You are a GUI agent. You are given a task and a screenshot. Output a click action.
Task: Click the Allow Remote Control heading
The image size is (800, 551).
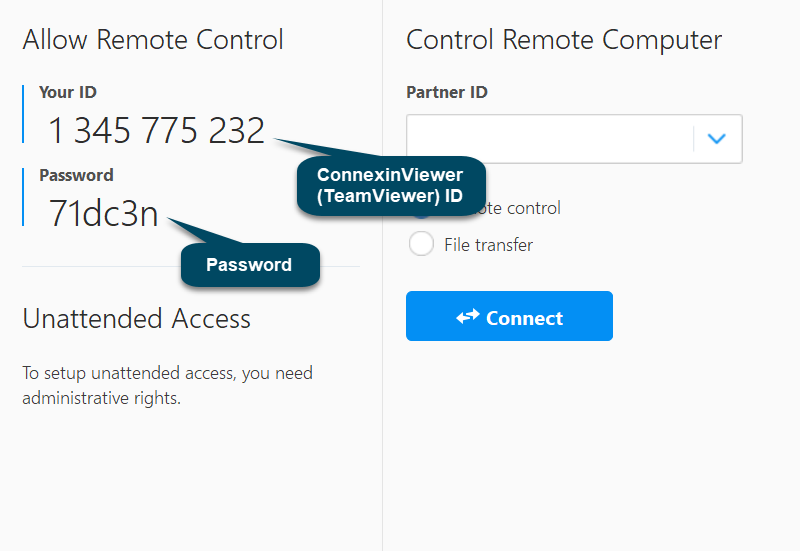pos(153,40)
